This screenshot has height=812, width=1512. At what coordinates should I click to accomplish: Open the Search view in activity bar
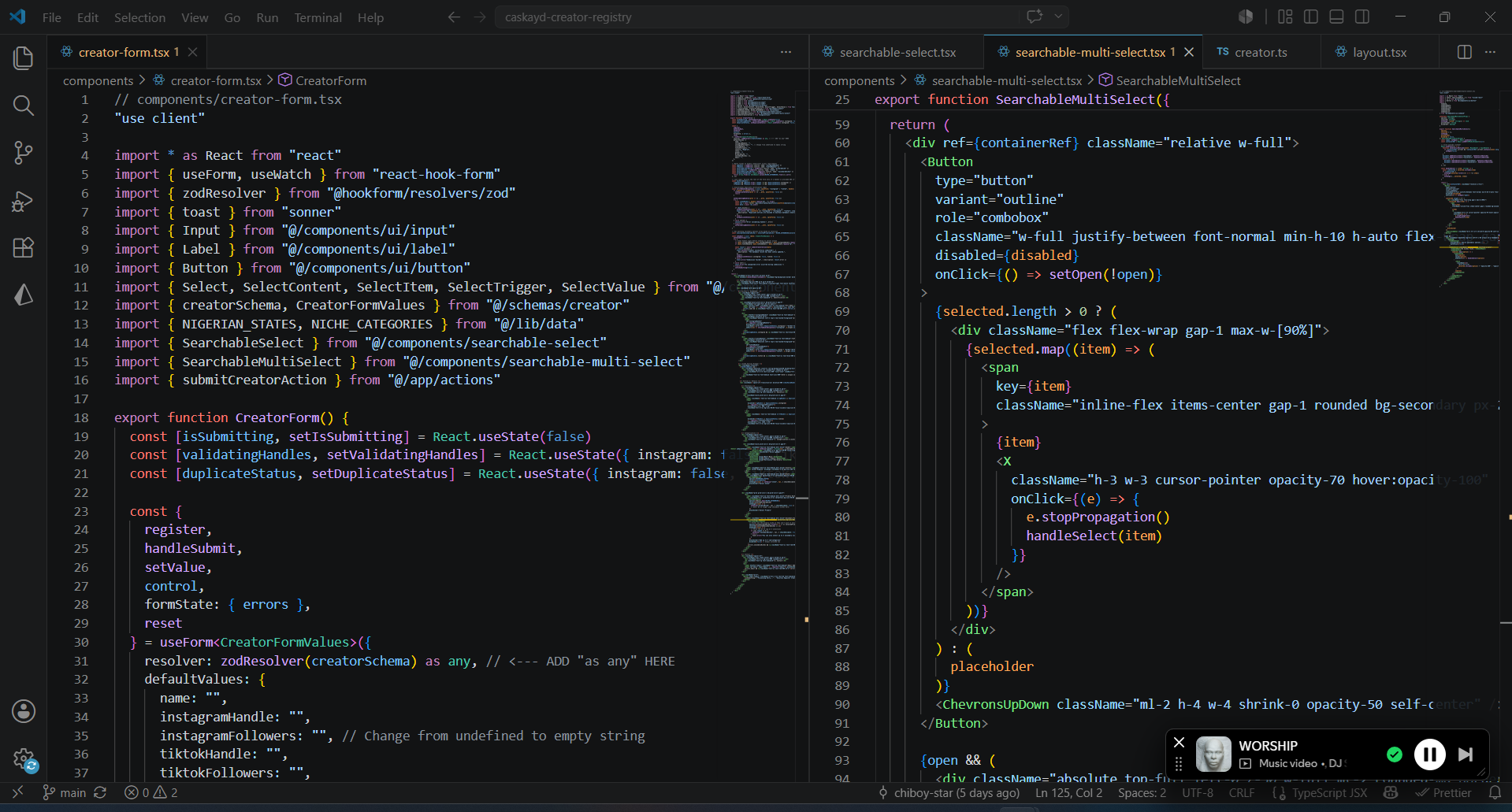tap(24, 106)
